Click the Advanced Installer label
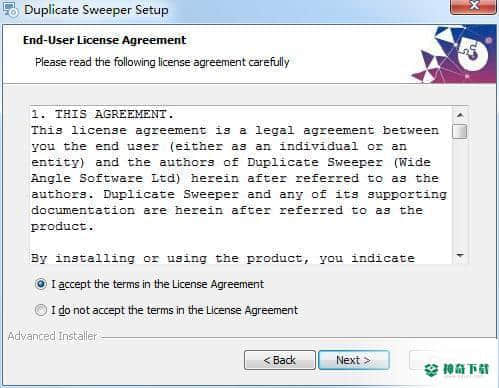 click(x=52, y=336)
